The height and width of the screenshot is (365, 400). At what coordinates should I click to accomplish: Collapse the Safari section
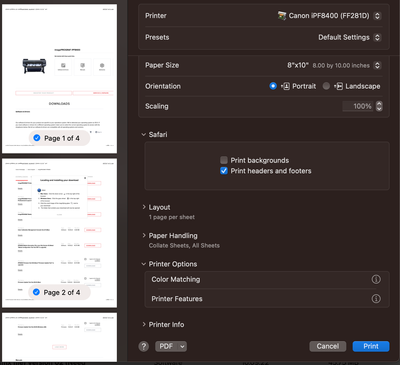[x=144, y=135]
